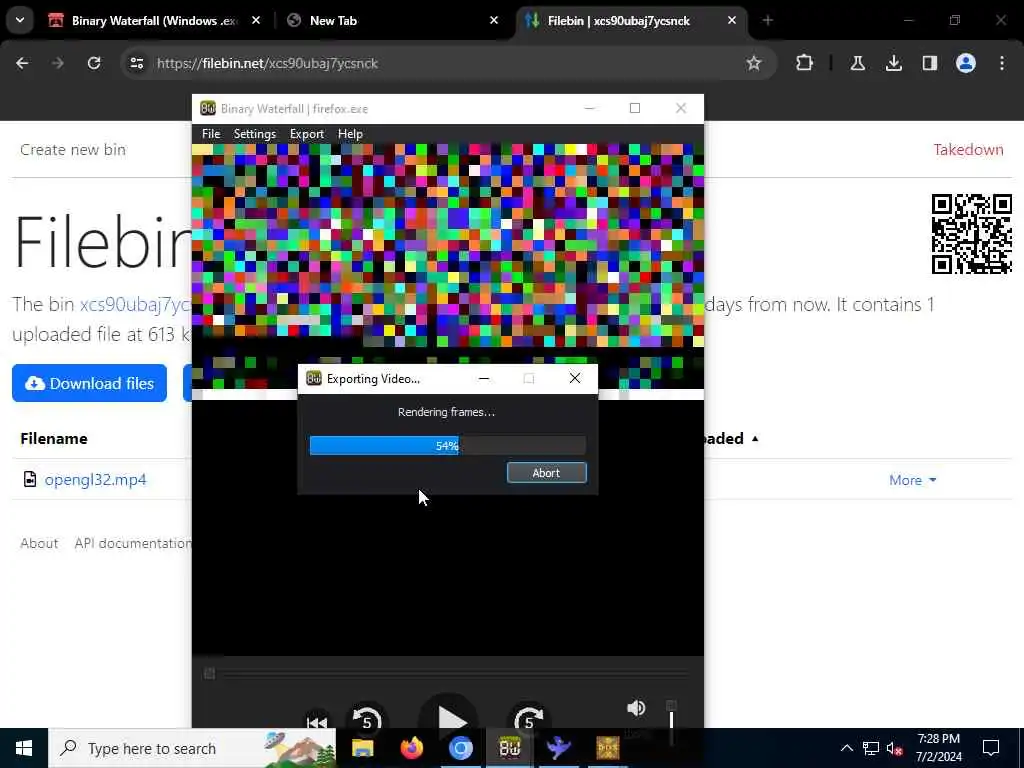Skip forward 5 seconds in Binary Waterfall

529,718
